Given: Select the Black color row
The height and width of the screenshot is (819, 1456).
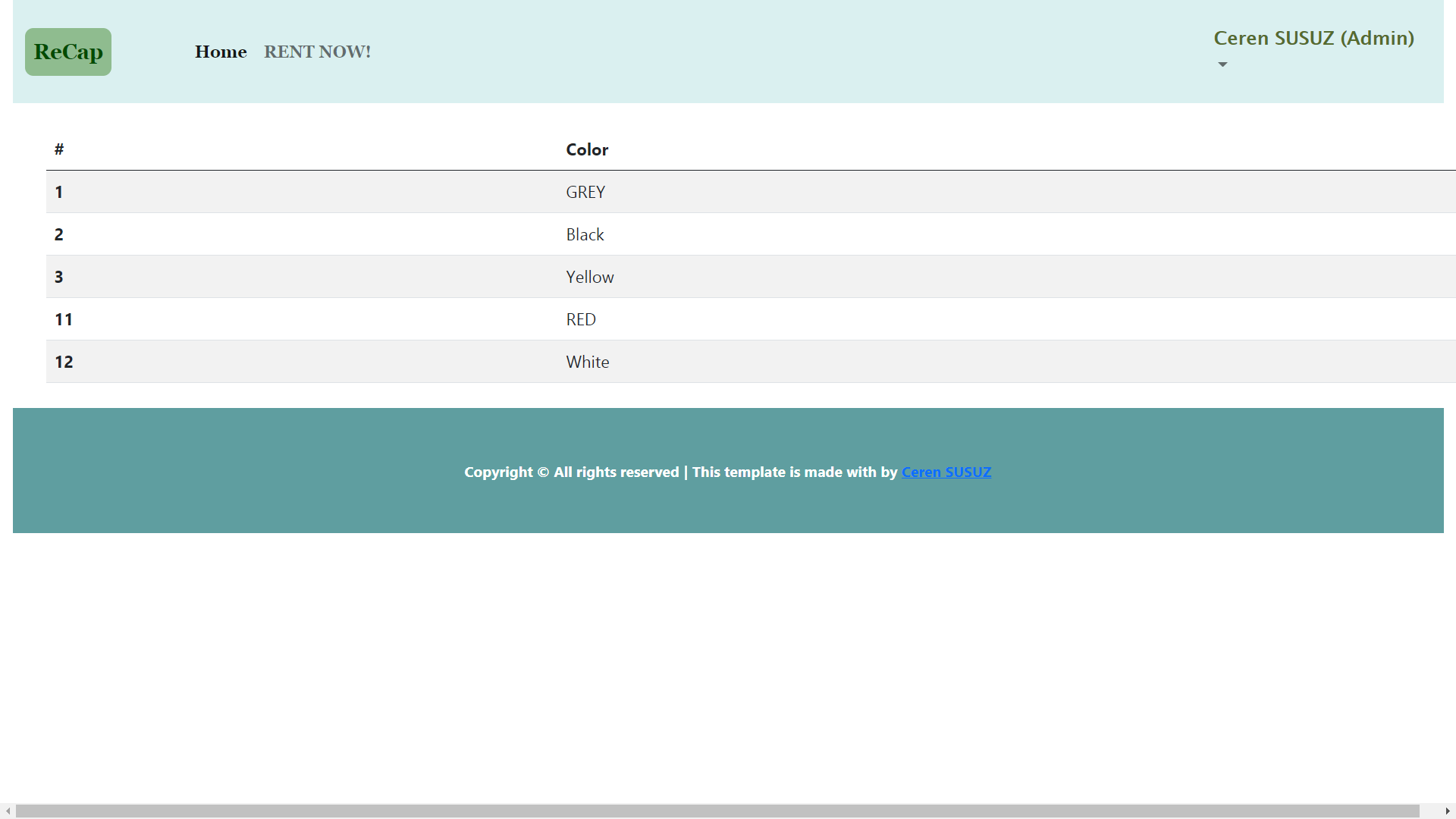Looking at the screenshot, I should point(585,234).
